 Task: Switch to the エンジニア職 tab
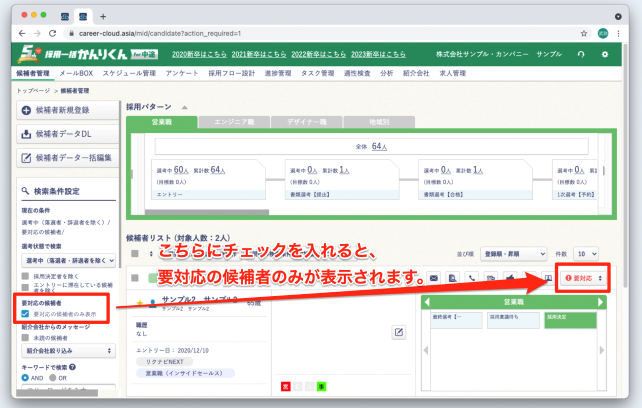[x=234, y=122]
